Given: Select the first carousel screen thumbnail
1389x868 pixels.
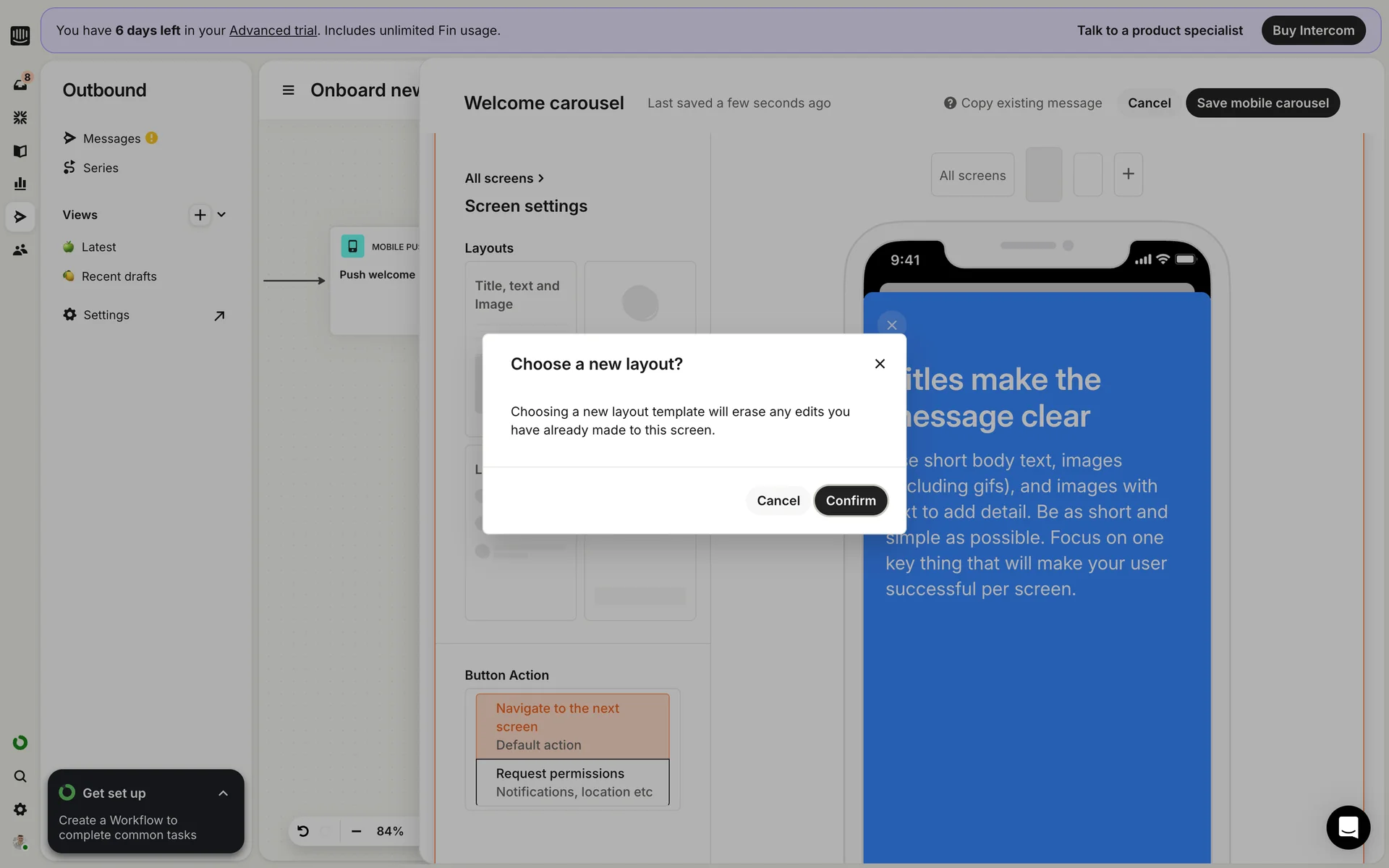Looking at the screenshot, I should click(1043, 174).
